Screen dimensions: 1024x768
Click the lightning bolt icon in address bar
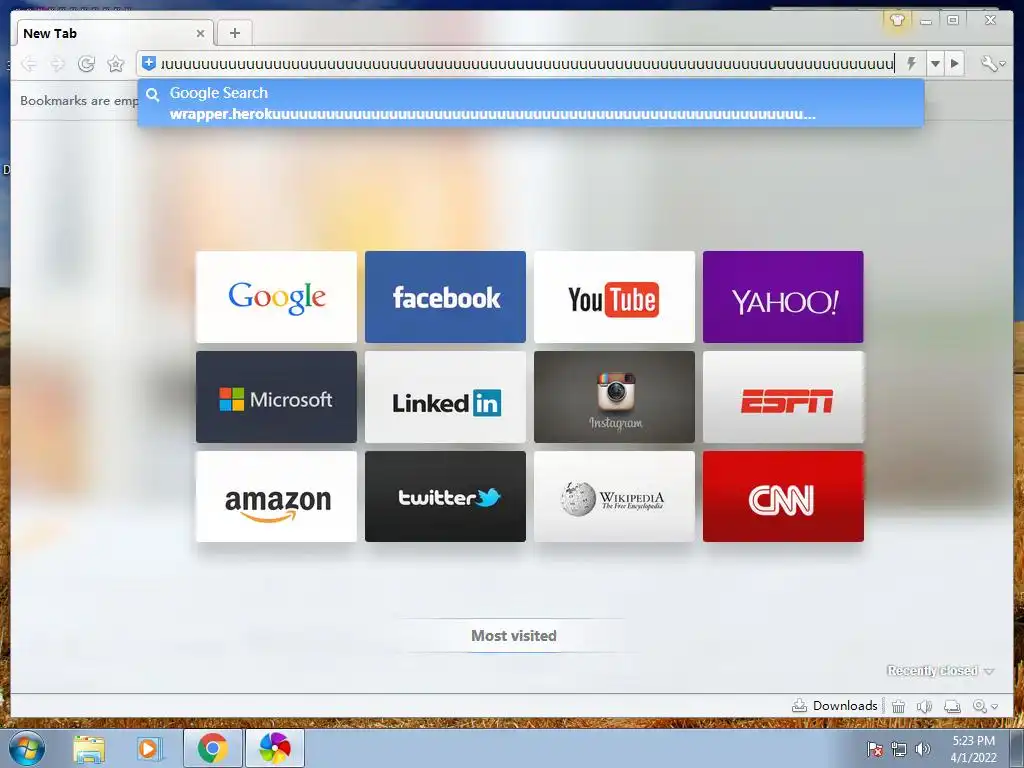coord(911,63)
